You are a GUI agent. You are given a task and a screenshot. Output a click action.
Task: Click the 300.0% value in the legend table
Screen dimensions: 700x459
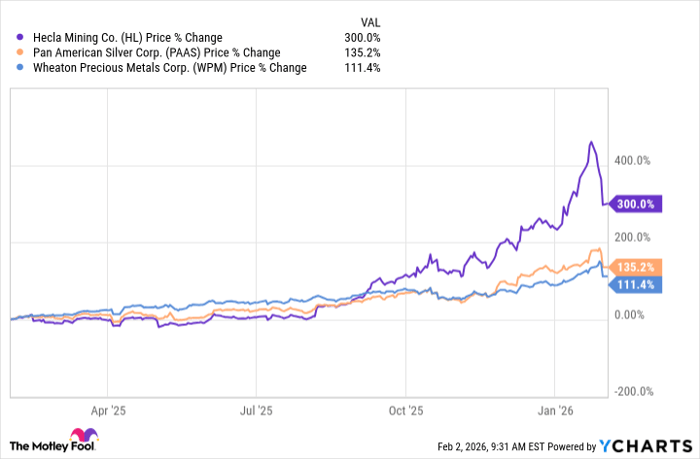pos(365,37)
